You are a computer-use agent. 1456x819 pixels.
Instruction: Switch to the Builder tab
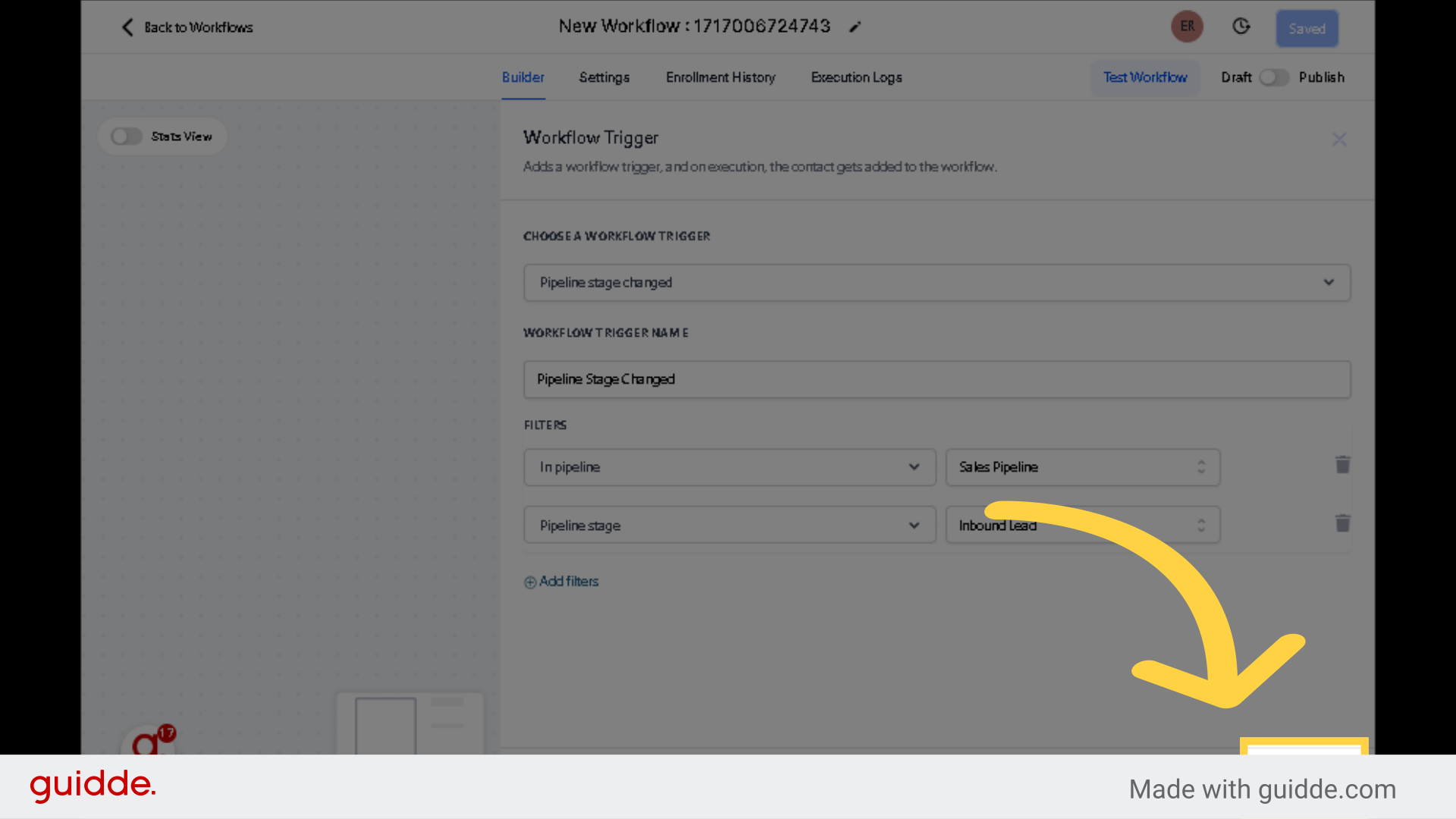[x=523, y=77]
